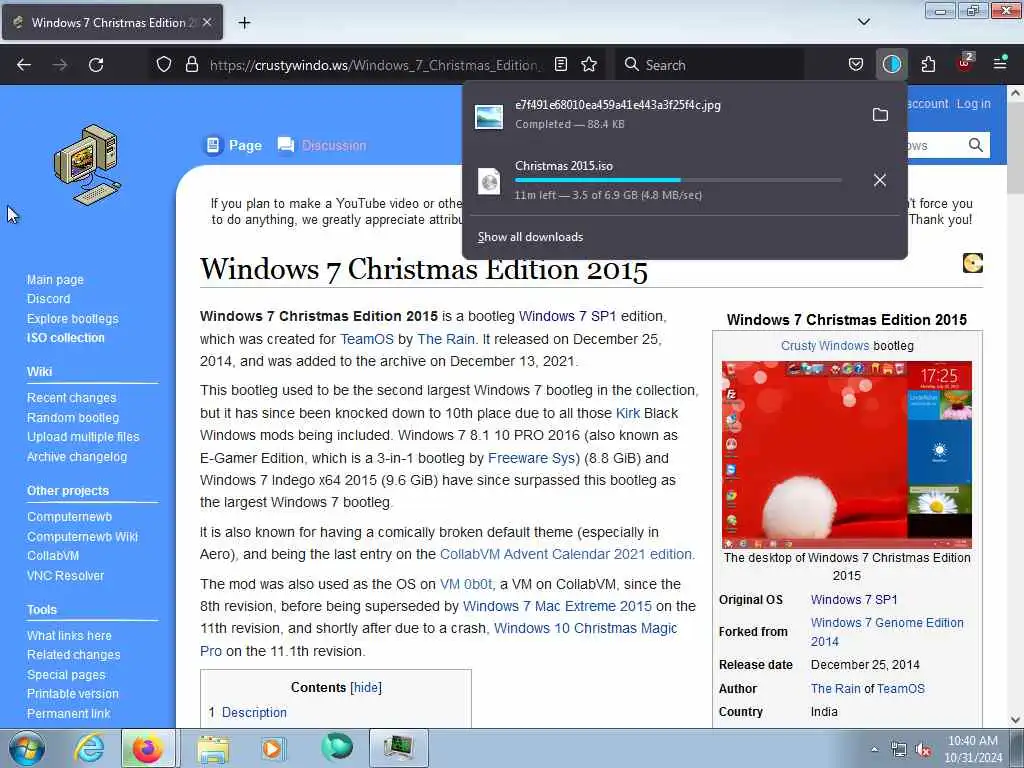This screenshot has width=1024, height=768.
Task: Click the page vertical scrollbar down arrow
Action: click(1015, 720)
